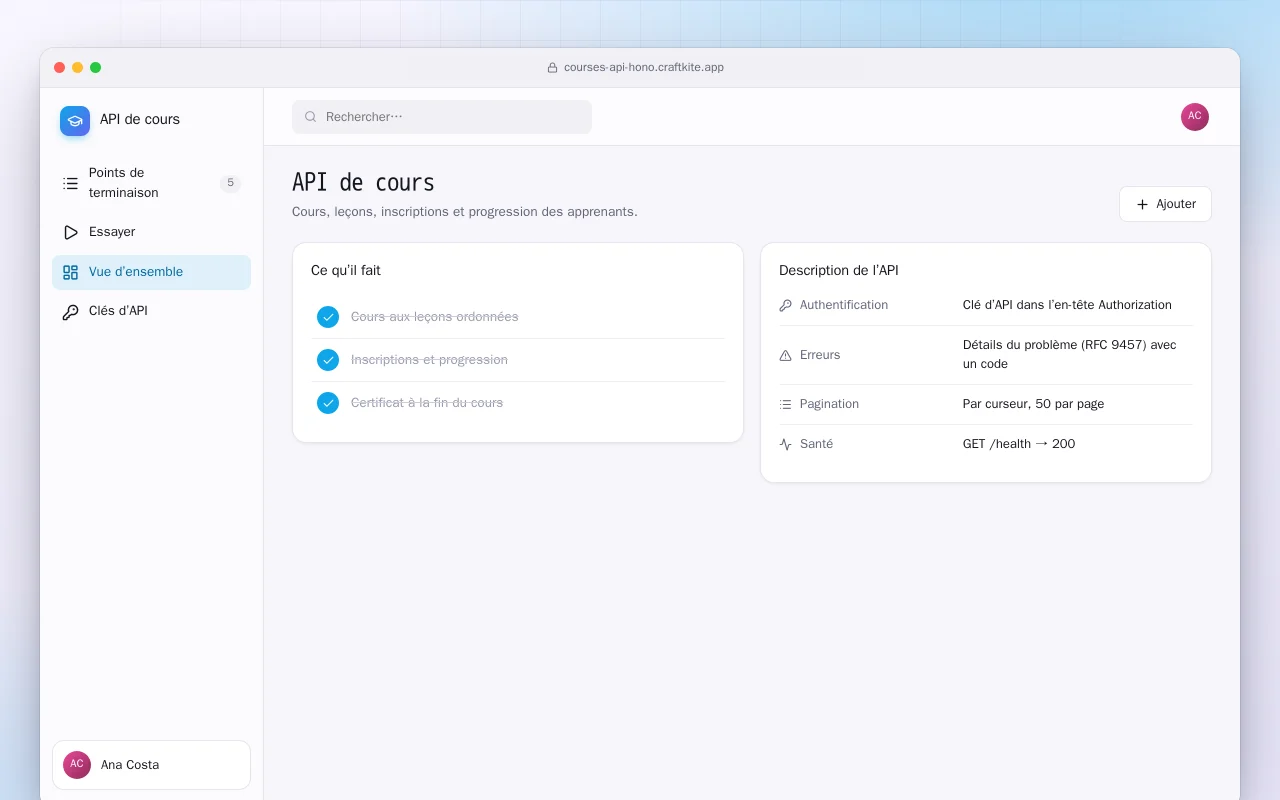Open Points de terminaison in the sidebar
Screen dimensions: 1280x800
(151, 183)
